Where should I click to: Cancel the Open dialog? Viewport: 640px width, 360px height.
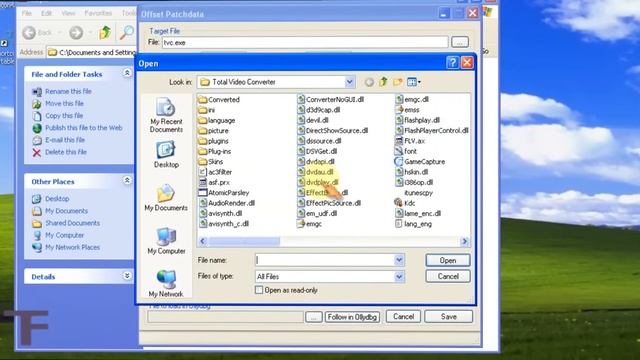click(x=448, y=277)
